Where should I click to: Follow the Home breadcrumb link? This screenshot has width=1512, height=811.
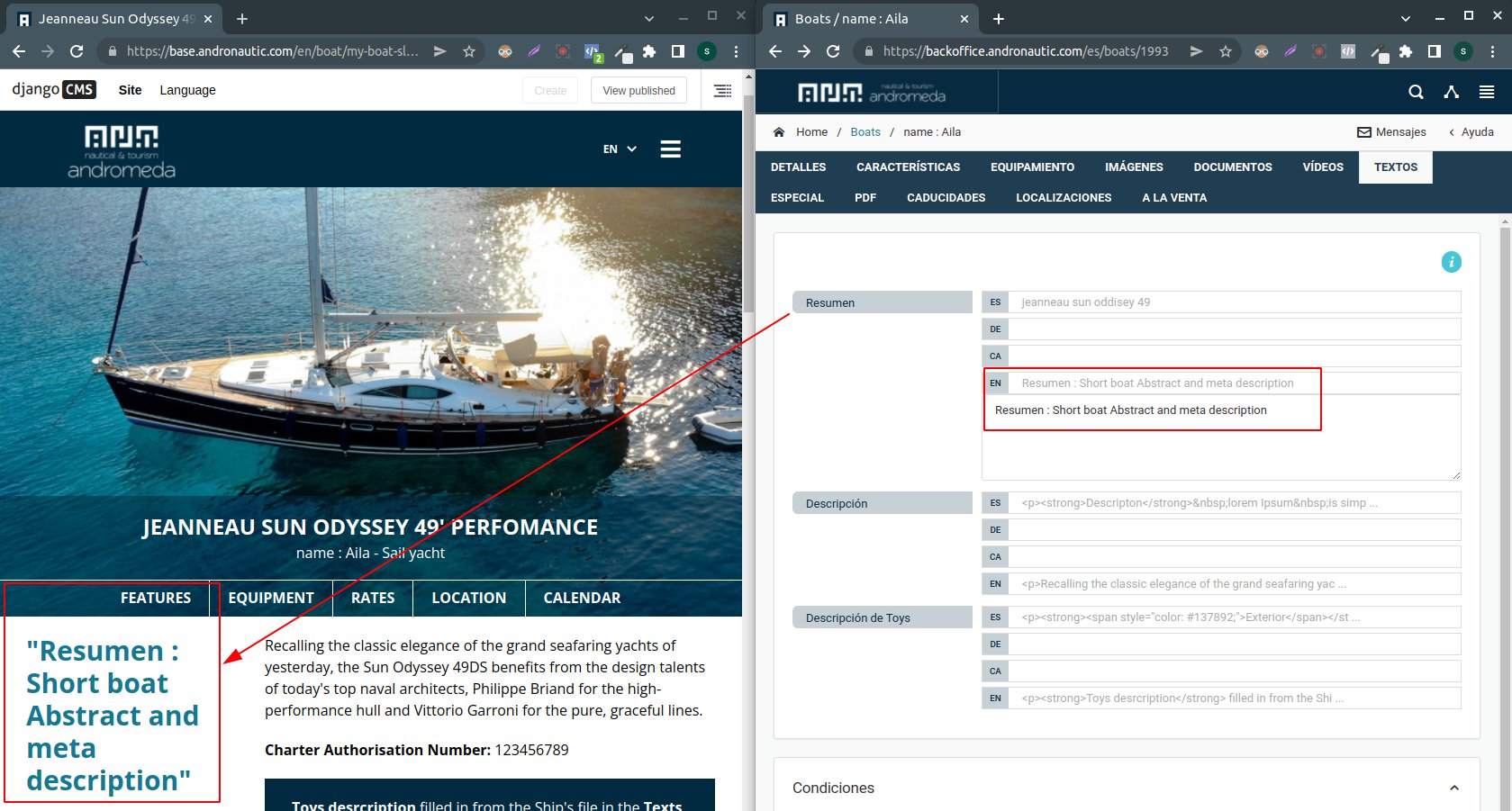pyautogui.click(x=811, y=131)
